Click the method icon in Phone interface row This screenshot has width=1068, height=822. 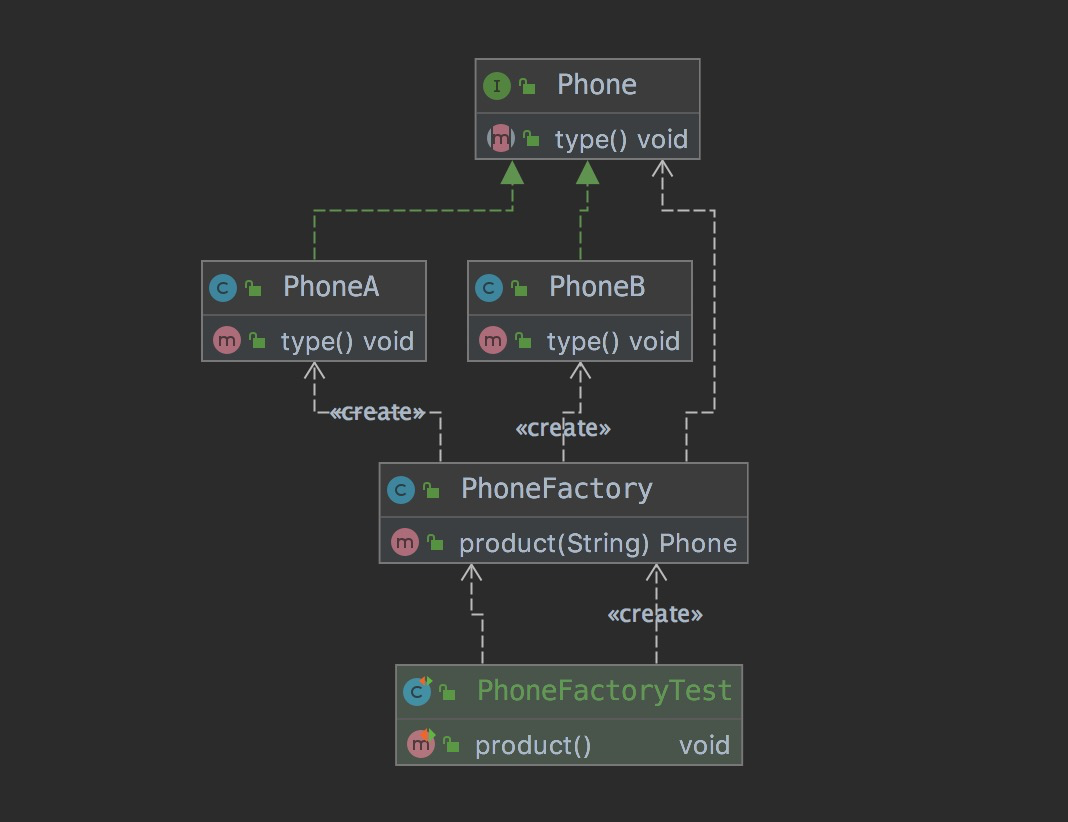click(500, 139)
